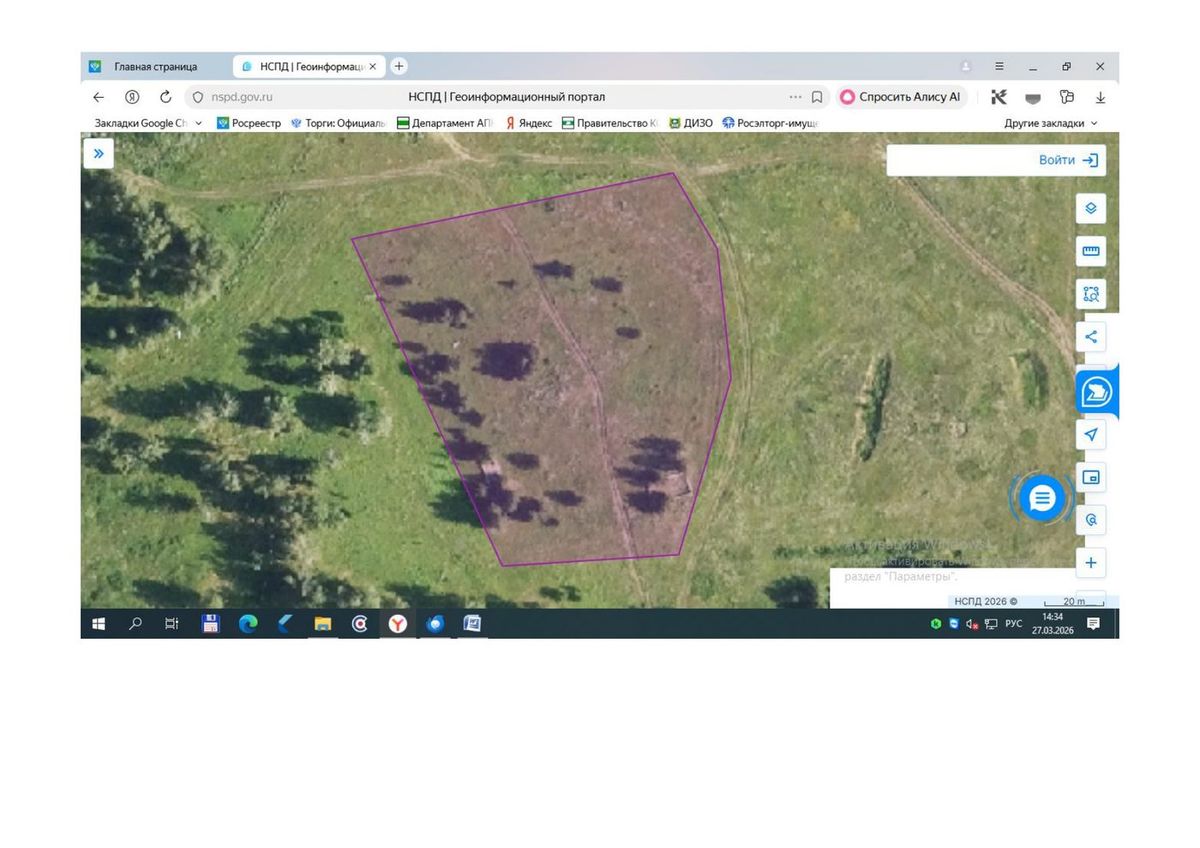Open the Windows Start menu

tap(98, 624)
